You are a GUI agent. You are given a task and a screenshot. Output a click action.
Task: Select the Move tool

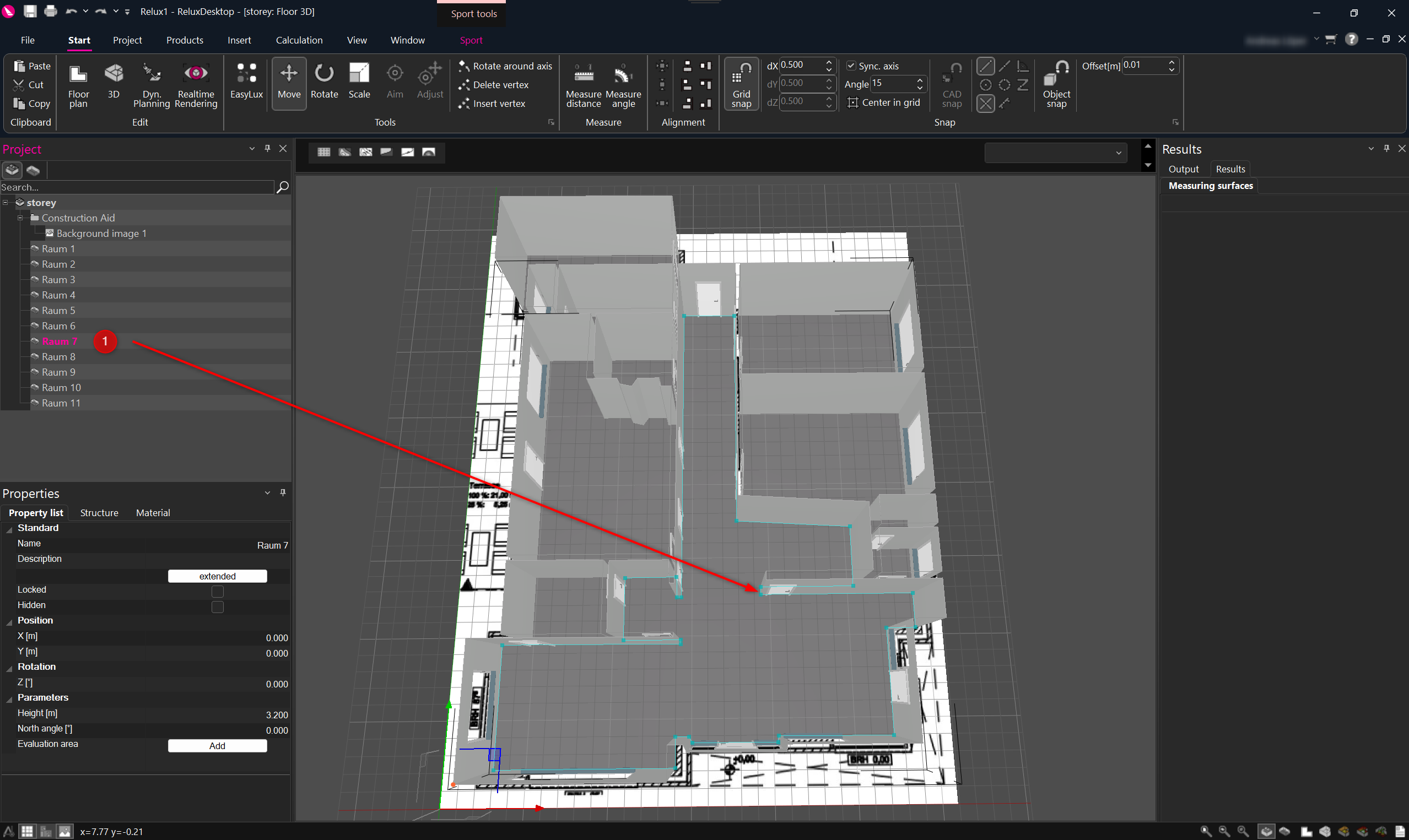coord(289,83)
